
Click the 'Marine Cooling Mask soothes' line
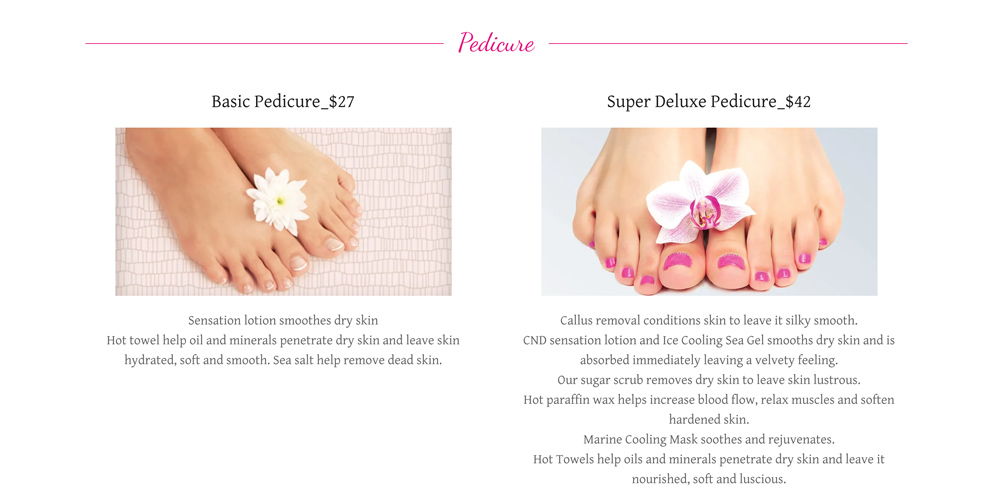click(x=709, y=439)
